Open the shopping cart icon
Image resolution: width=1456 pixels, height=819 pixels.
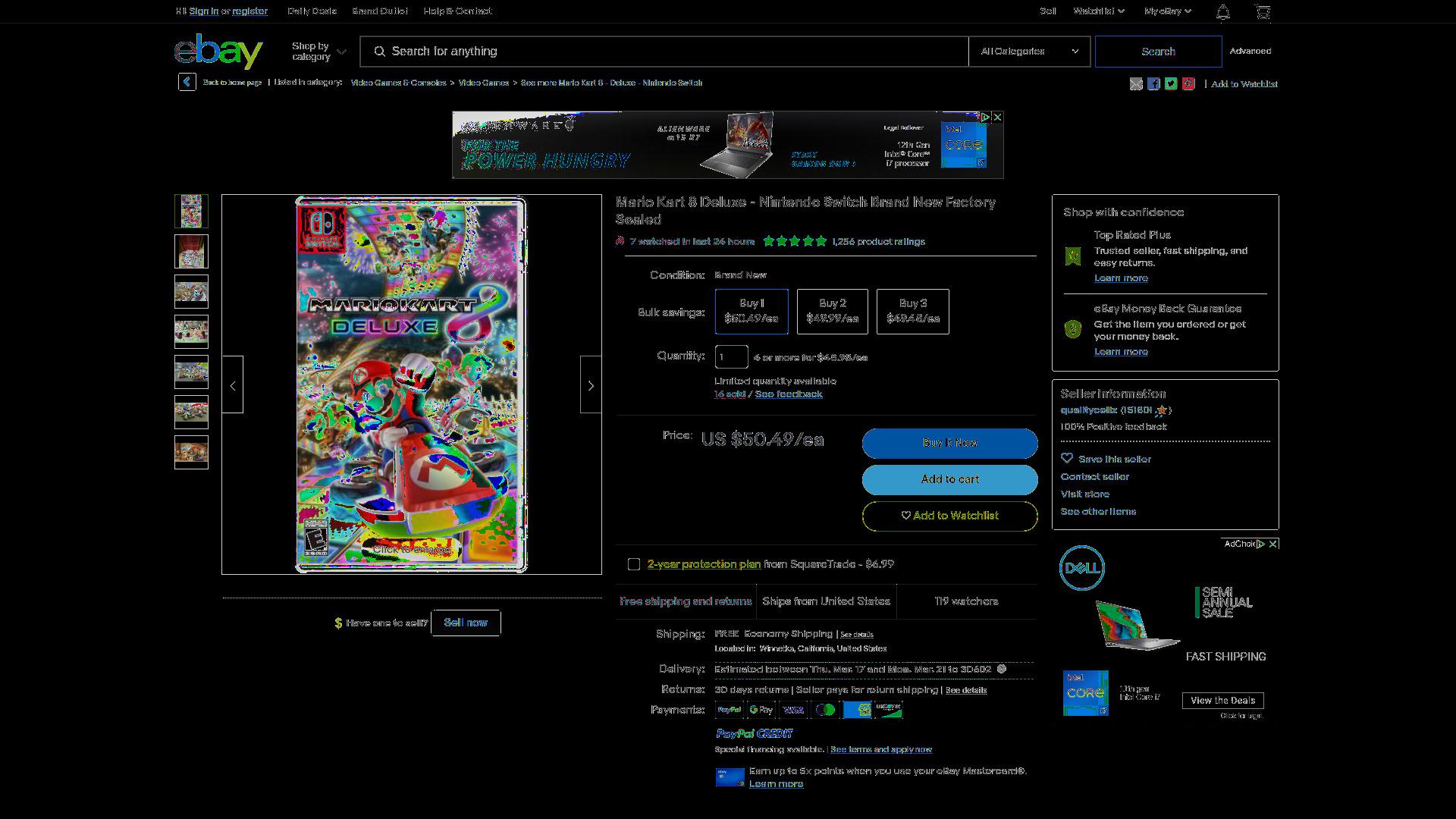point(1263,11)
